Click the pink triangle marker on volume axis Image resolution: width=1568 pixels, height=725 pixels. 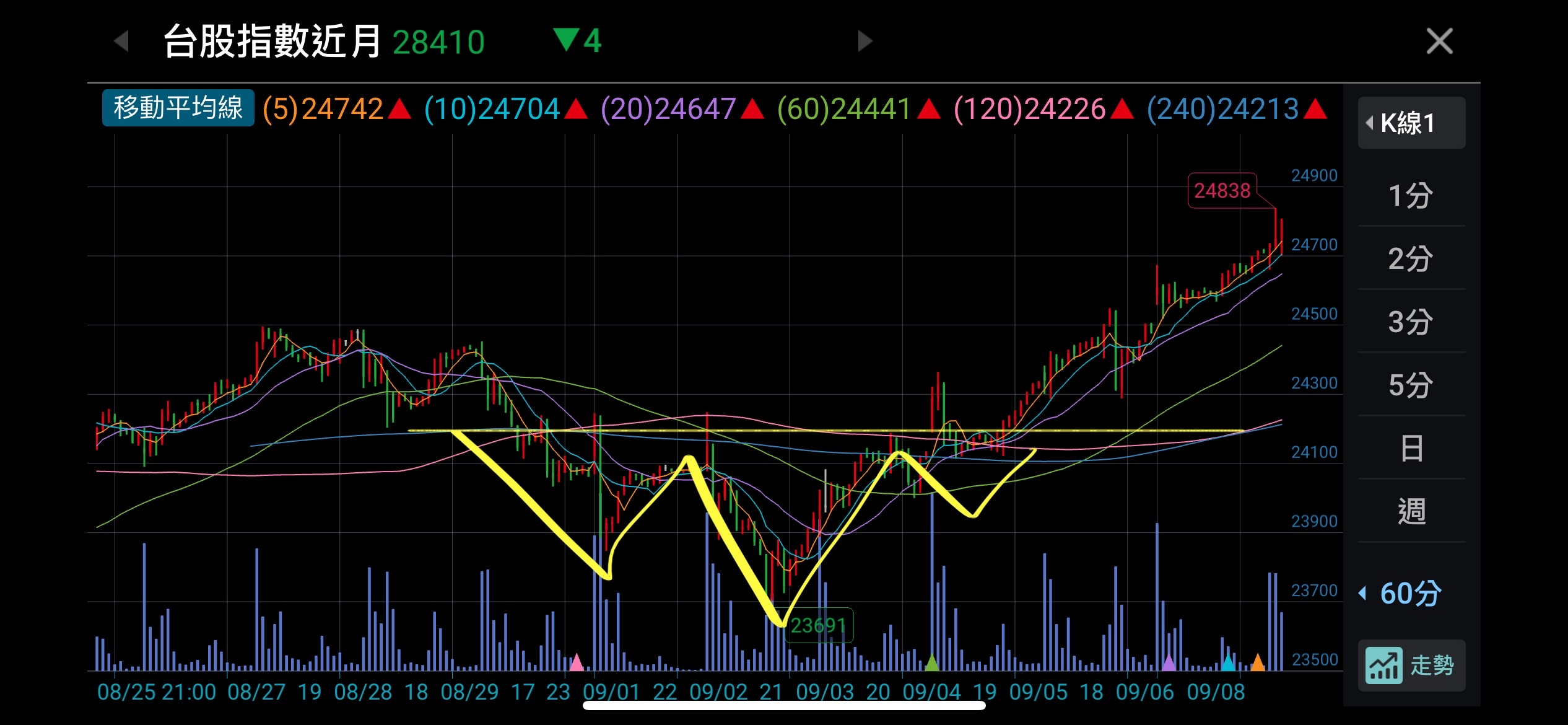click(x=577, y=662)
